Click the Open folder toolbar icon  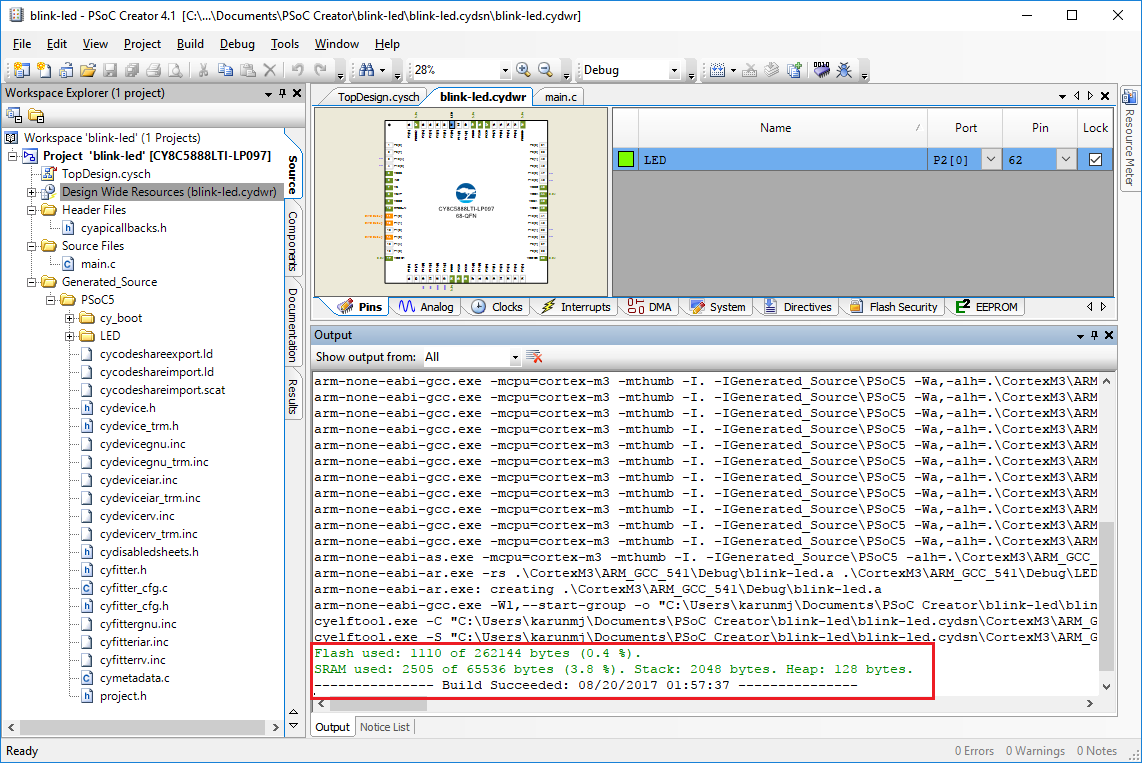(x=87, y=70)
